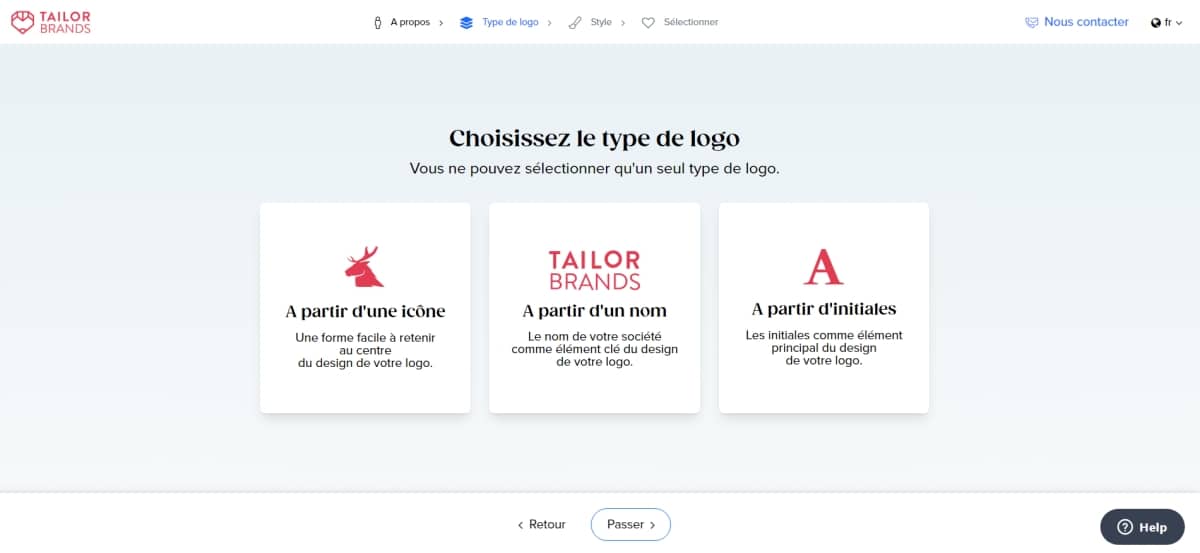Go to the Sélectionner step
Image resolution: width=1200 pixels, height=553 pixels.
point(691,22)
